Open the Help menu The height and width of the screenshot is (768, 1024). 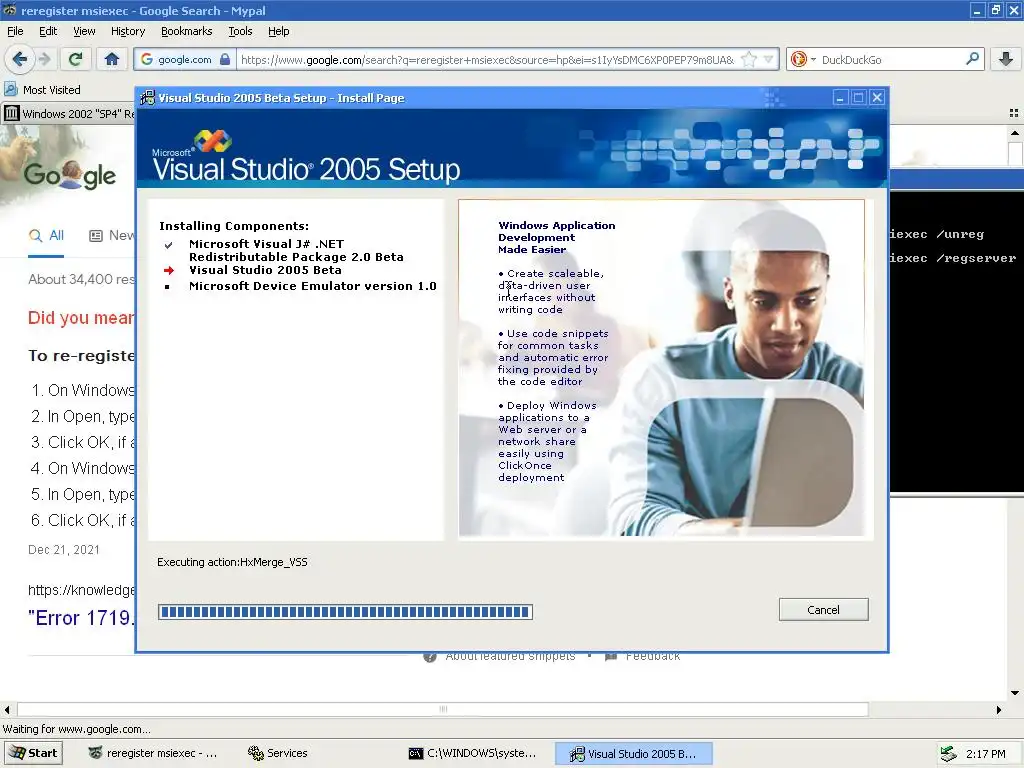pos(278,31)
